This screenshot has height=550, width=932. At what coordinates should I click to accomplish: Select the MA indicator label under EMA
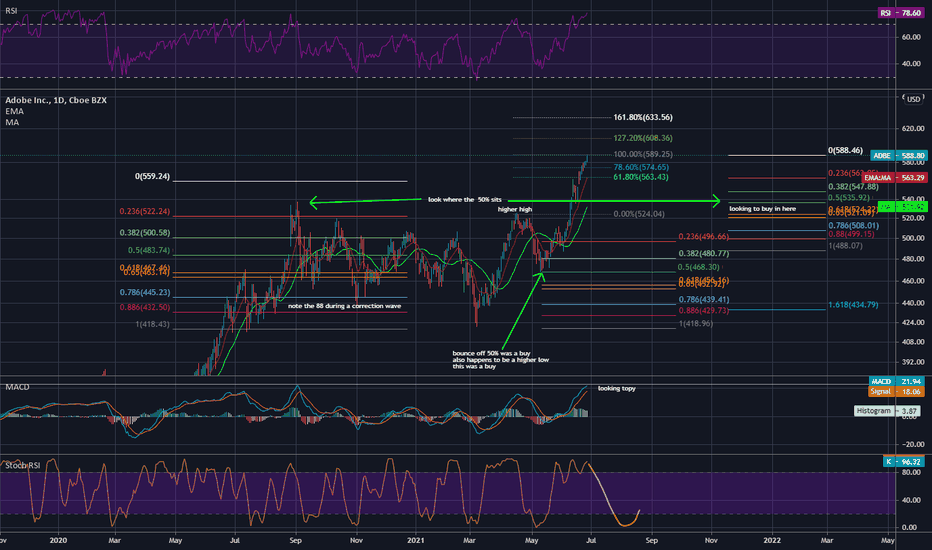tap(12, 122)
